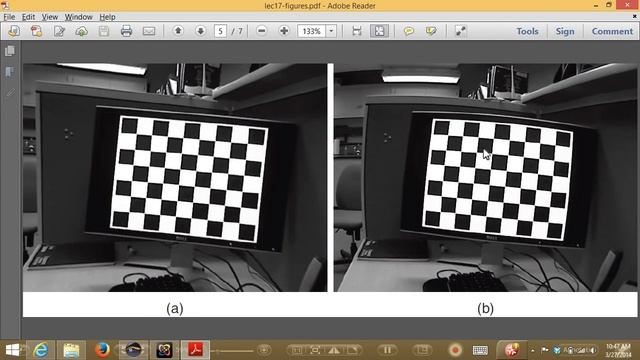Click the cloud upload toolbar icon
The width and height of the screenshot is (640, 360).
pos(82,31)
